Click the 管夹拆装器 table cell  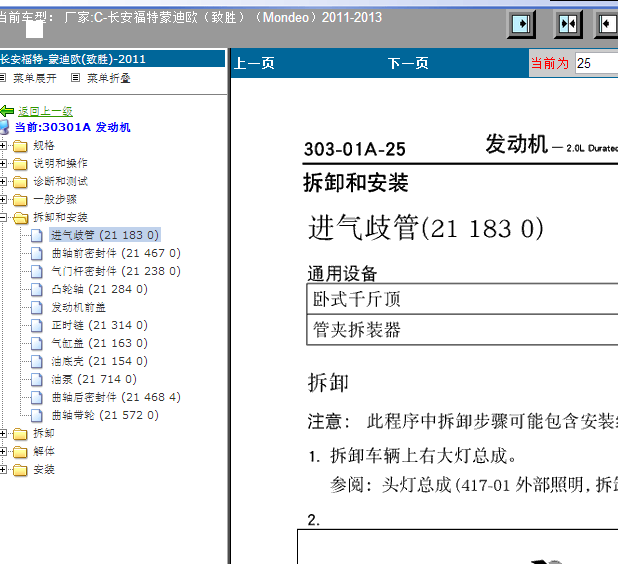tap(462, 329)
